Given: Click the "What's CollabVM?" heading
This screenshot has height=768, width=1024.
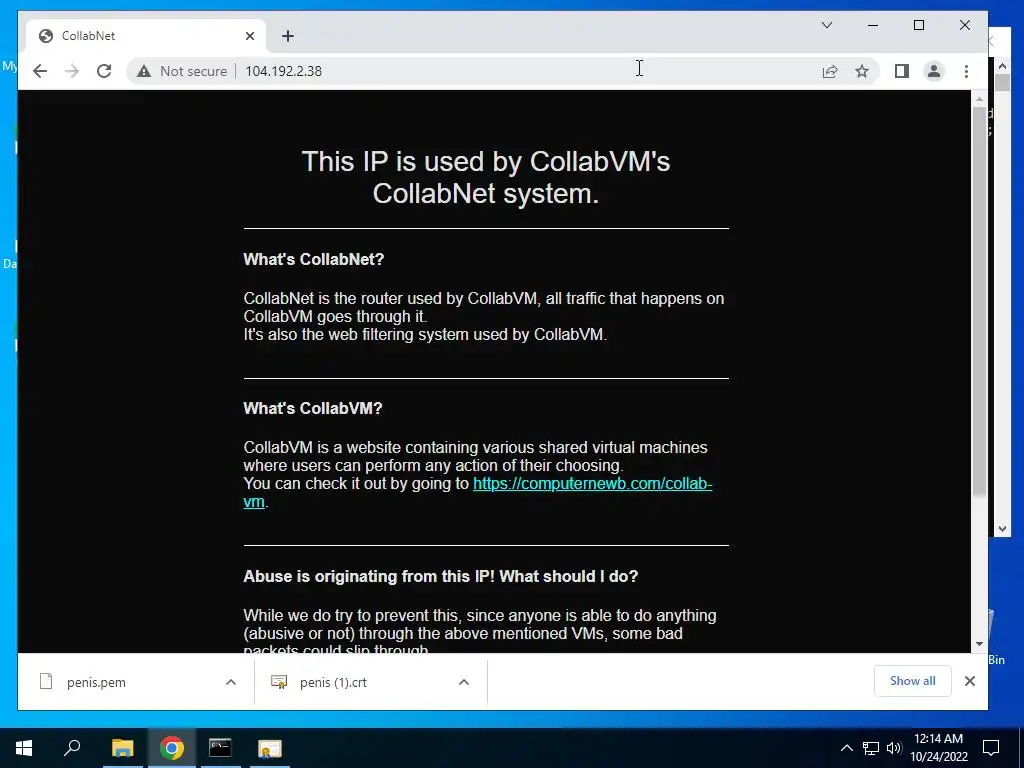Looking at the screenshot, I should click(x=313, y=408).
